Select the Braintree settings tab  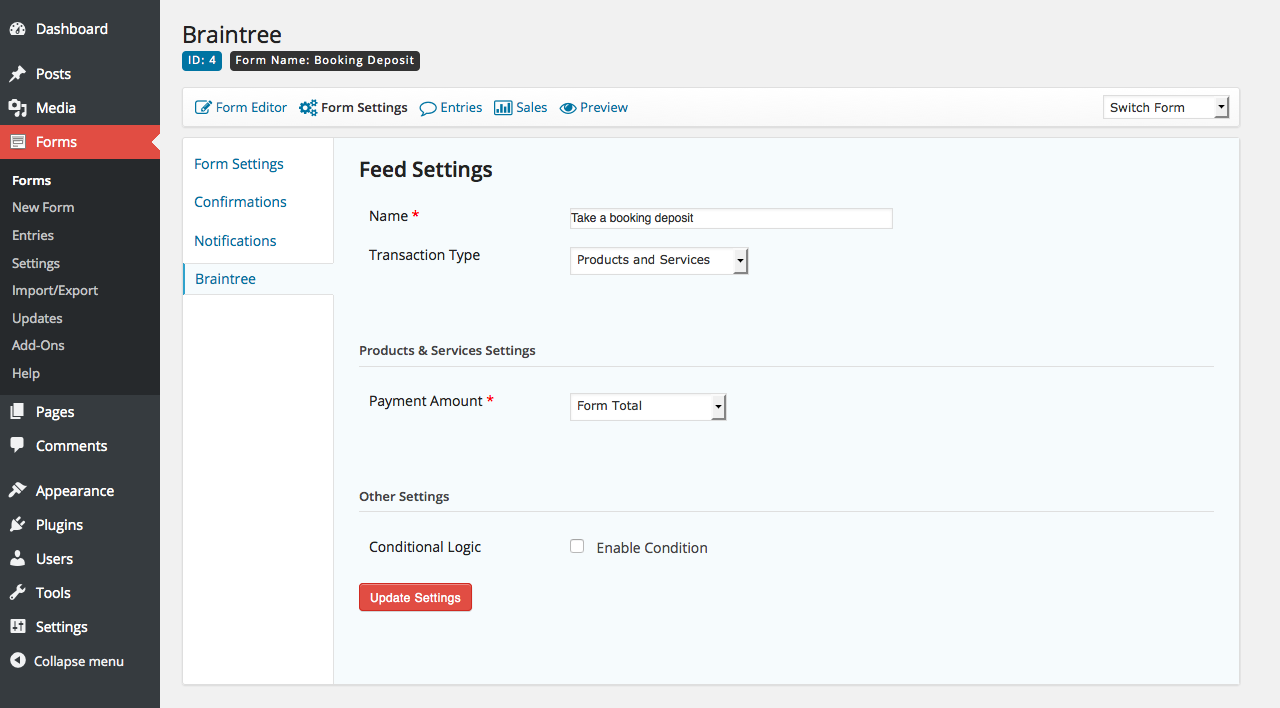(x=258, y=279)
